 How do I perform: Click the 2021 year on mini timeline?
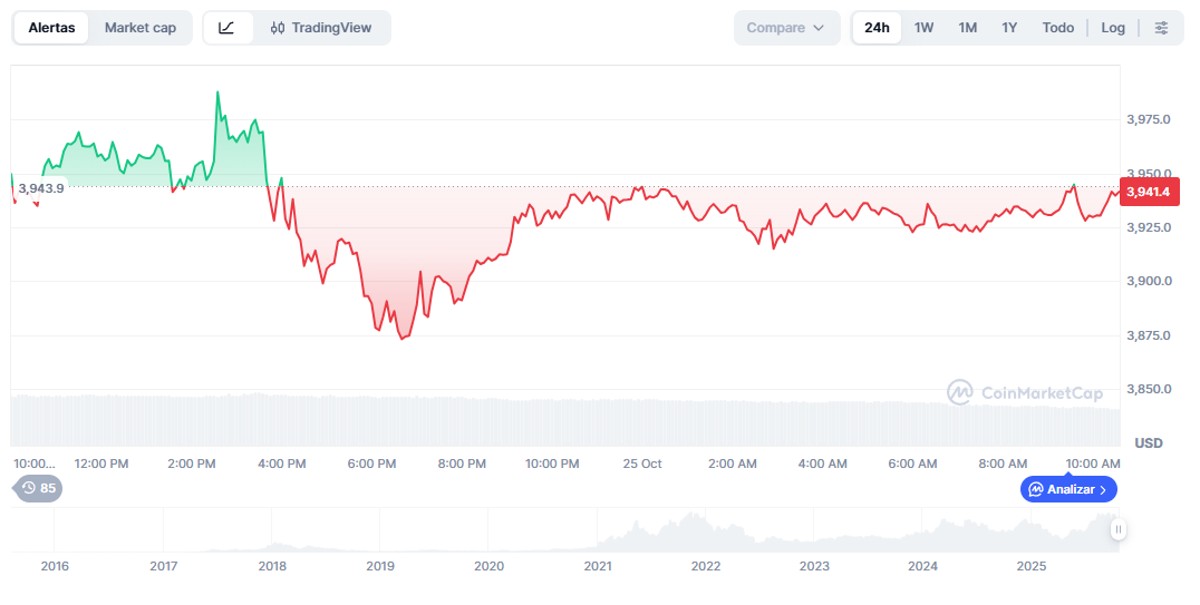tap(597, 566)
